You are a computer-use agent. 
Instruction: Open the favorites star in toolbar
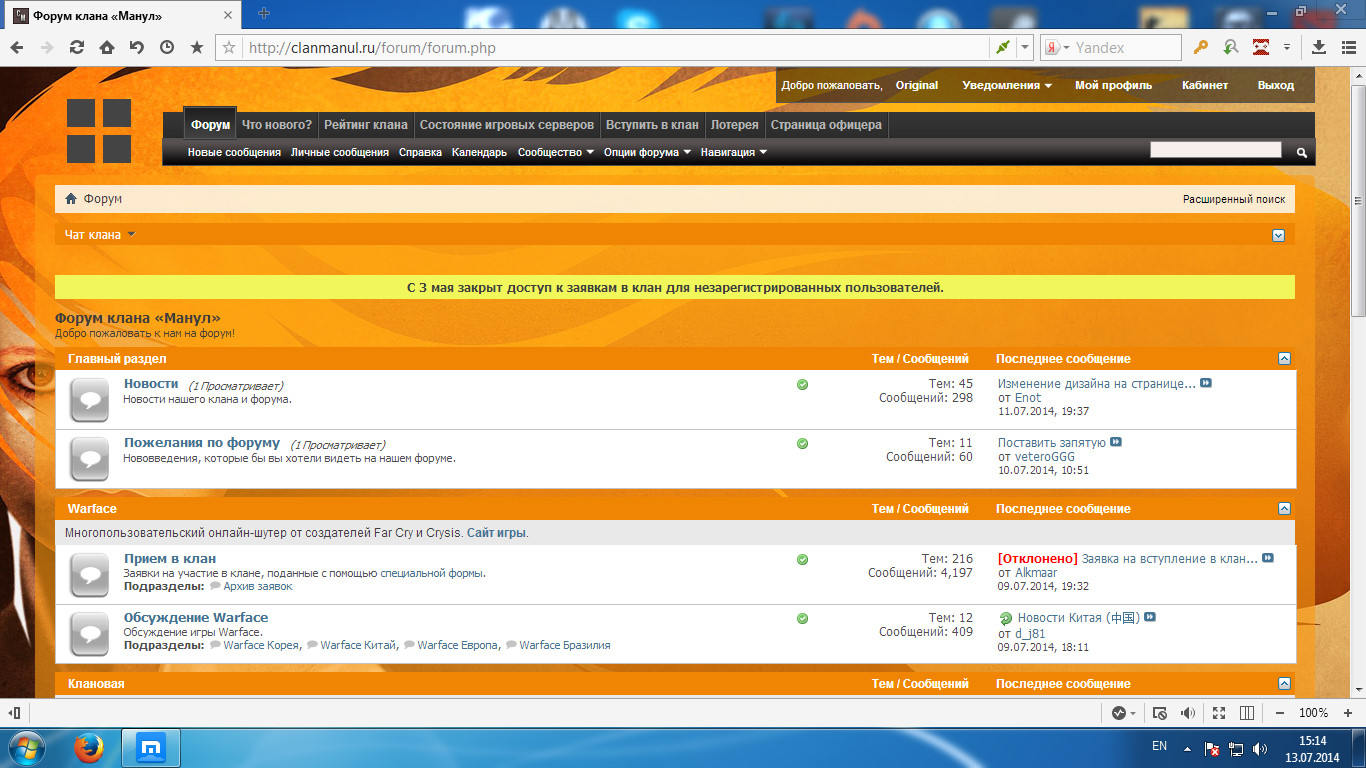click(x=197, y=47)
